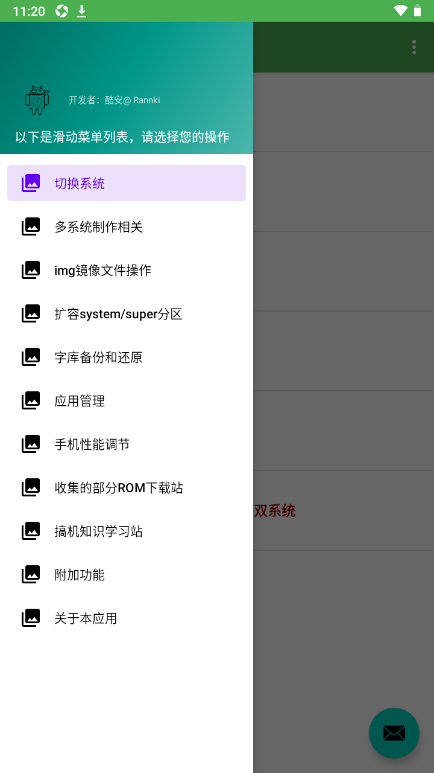Tap the dimmed 双系统 row behind the drawer
434x773 pixels.
tap(344, 511)
